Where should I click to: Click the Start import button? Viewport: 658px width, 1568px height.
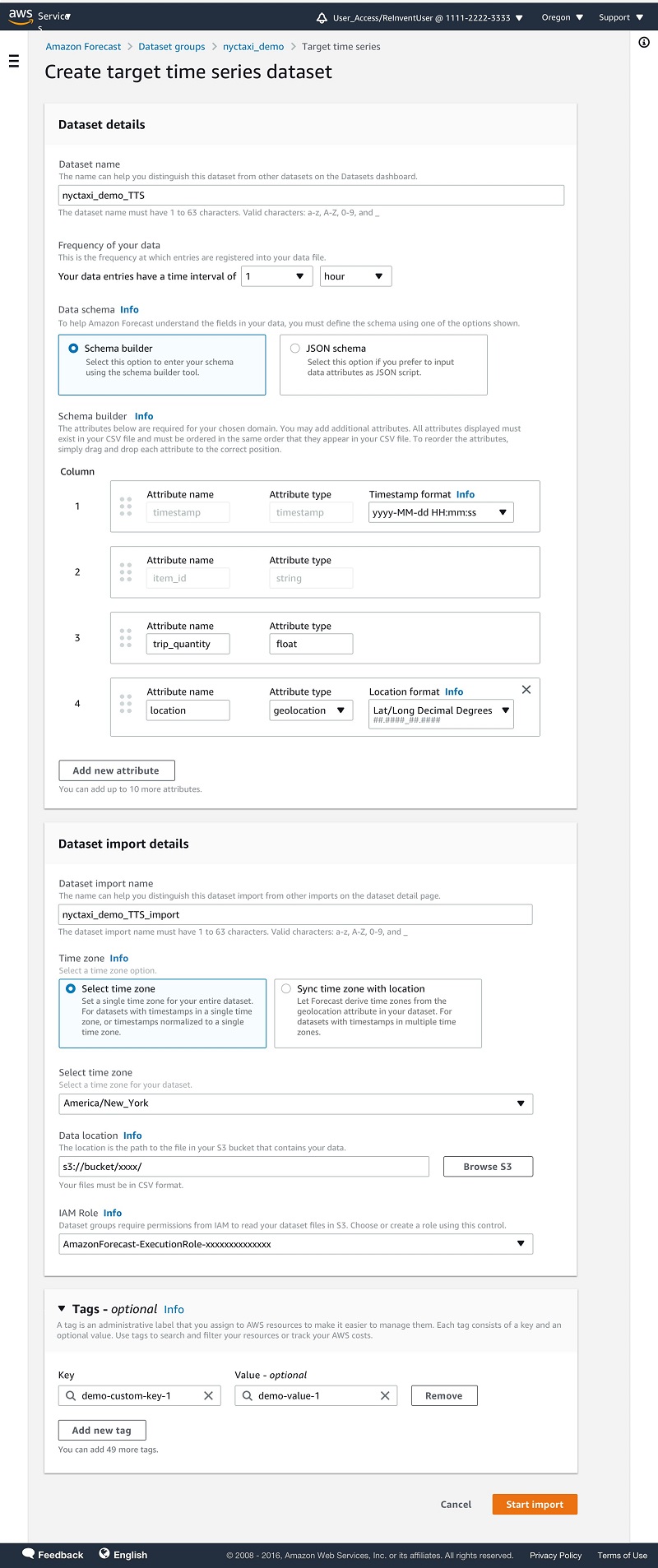coord(535,1504)
